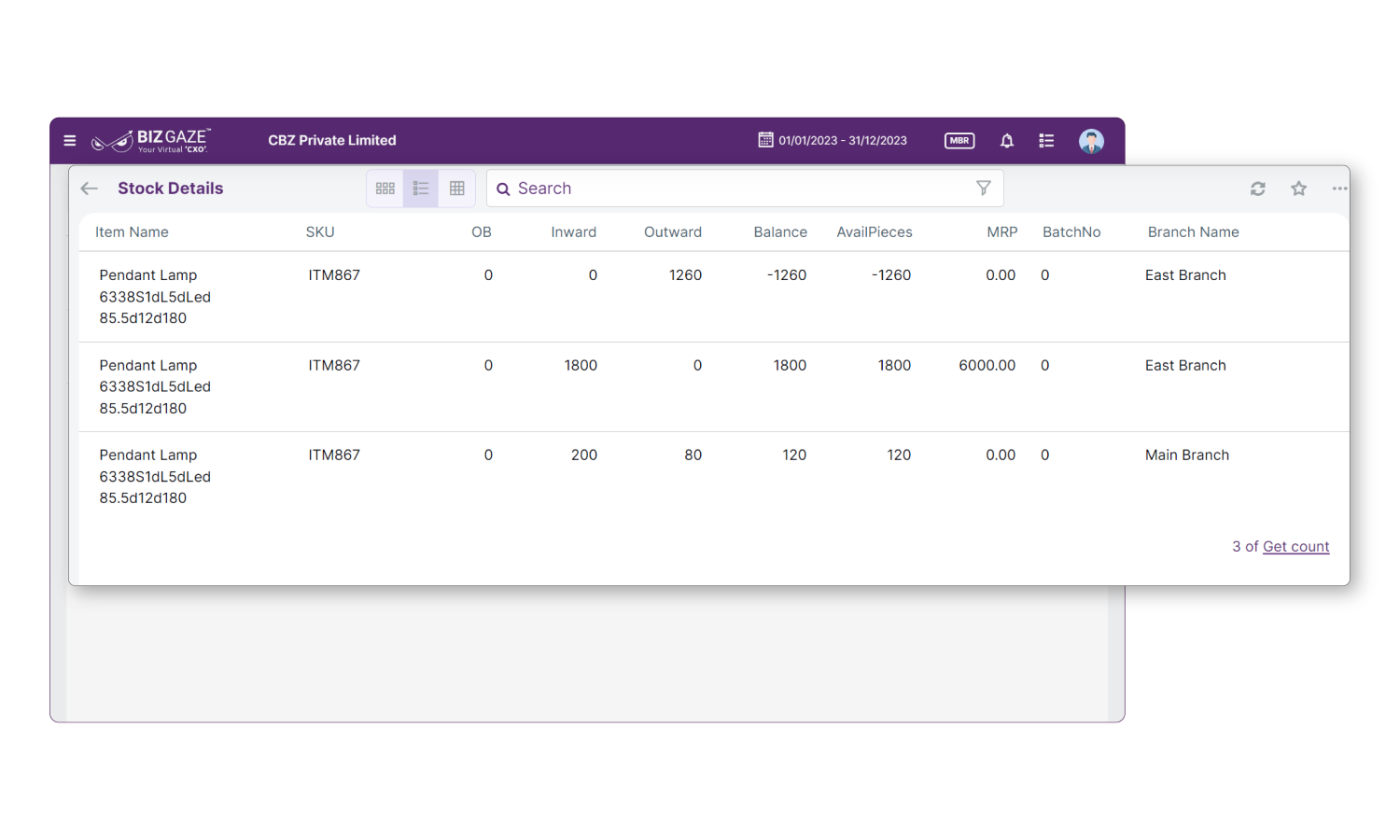Click SKU ITM867 in the Main Branch row
The height and width of the screenshot is (840, 1400).
point(334,455)
